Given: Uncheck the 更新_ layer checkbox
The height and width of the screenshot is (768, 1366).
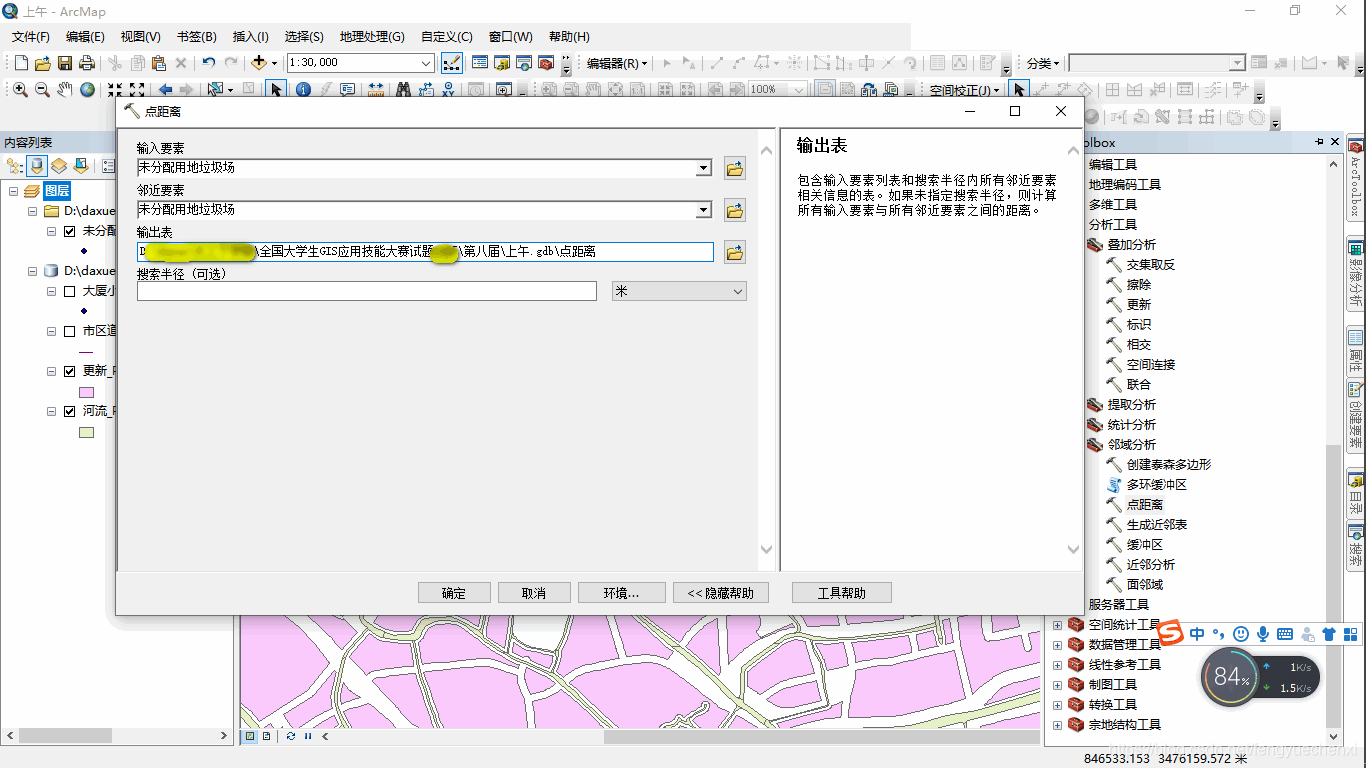Looking at the screenshot, I should pos(69,371).
